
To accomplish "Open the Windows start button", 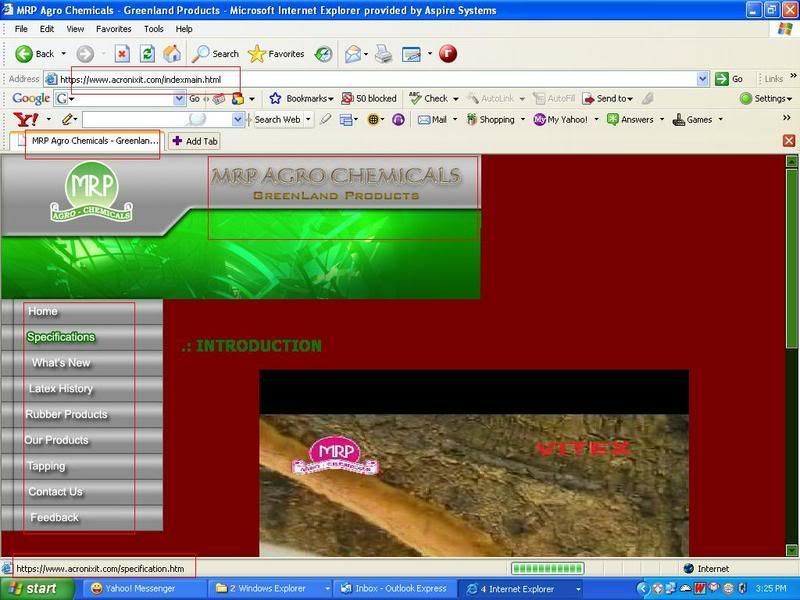I will coord(37,589).
